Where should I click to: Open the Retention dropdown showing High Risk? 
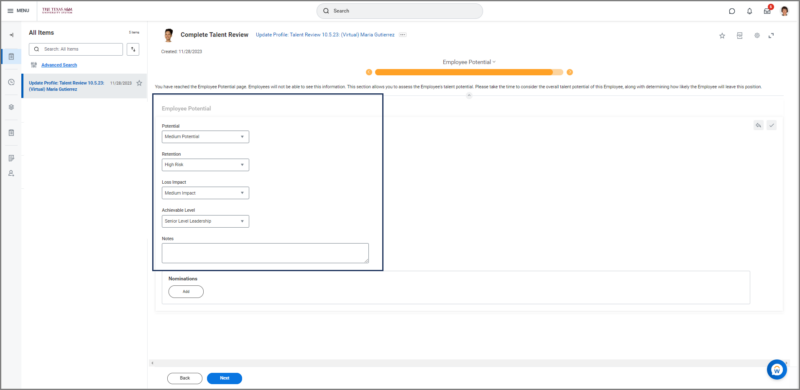click(206, 165)
